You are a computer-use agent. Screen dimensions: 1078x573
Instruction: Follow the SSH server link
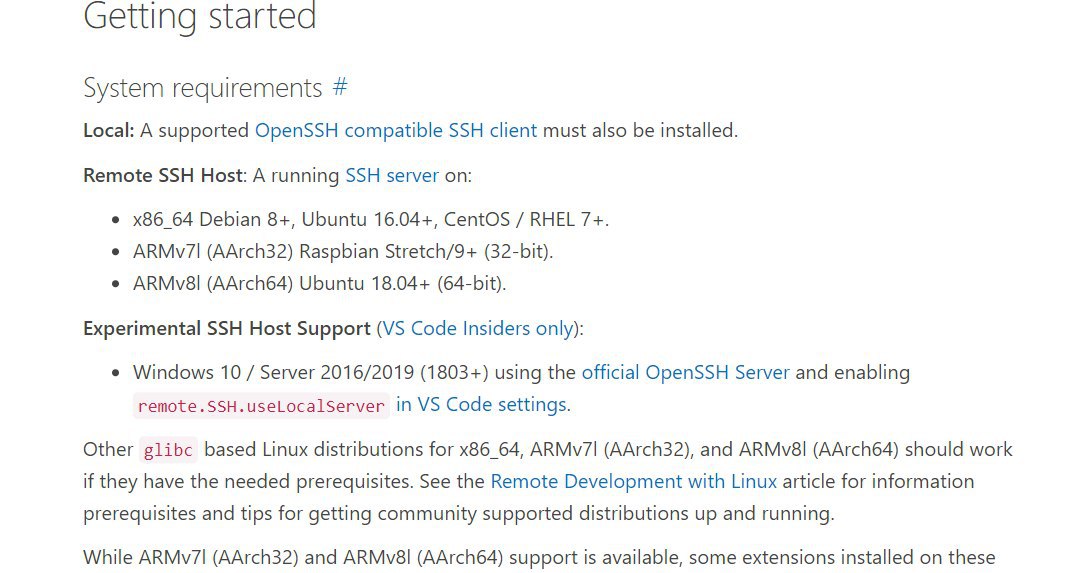[x=392, y=175]
